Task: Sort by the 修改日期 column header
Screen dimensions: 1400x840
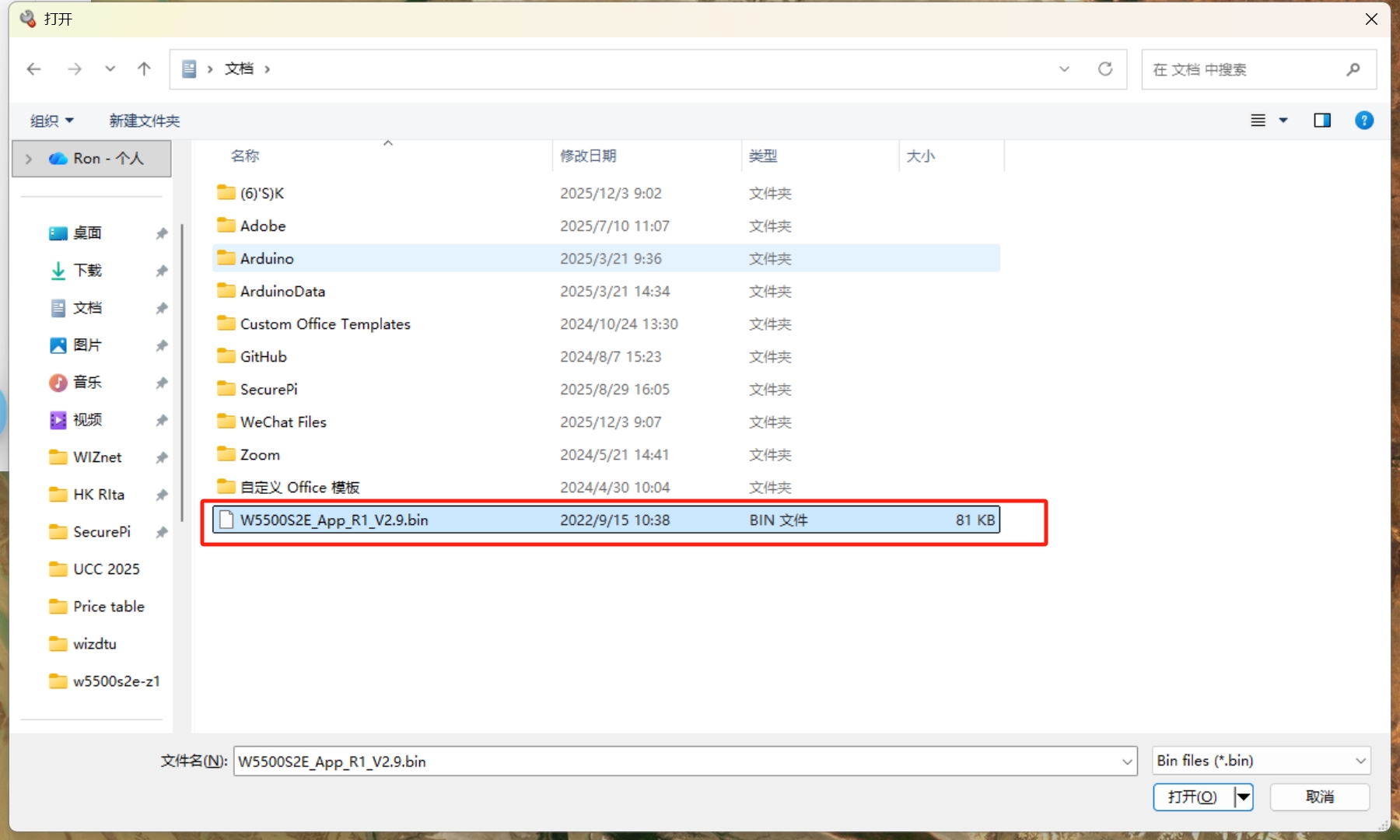Action: (588, 156)
